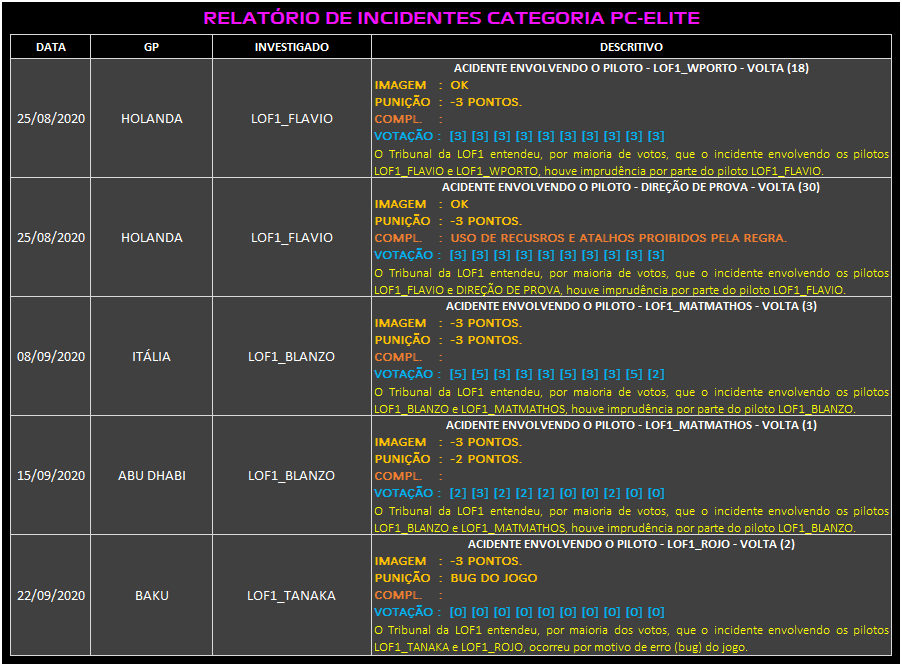Select the BAKU GP cell
Viewport: 902px width, 666px height.
pyautogui.click(x=151, y=595)
